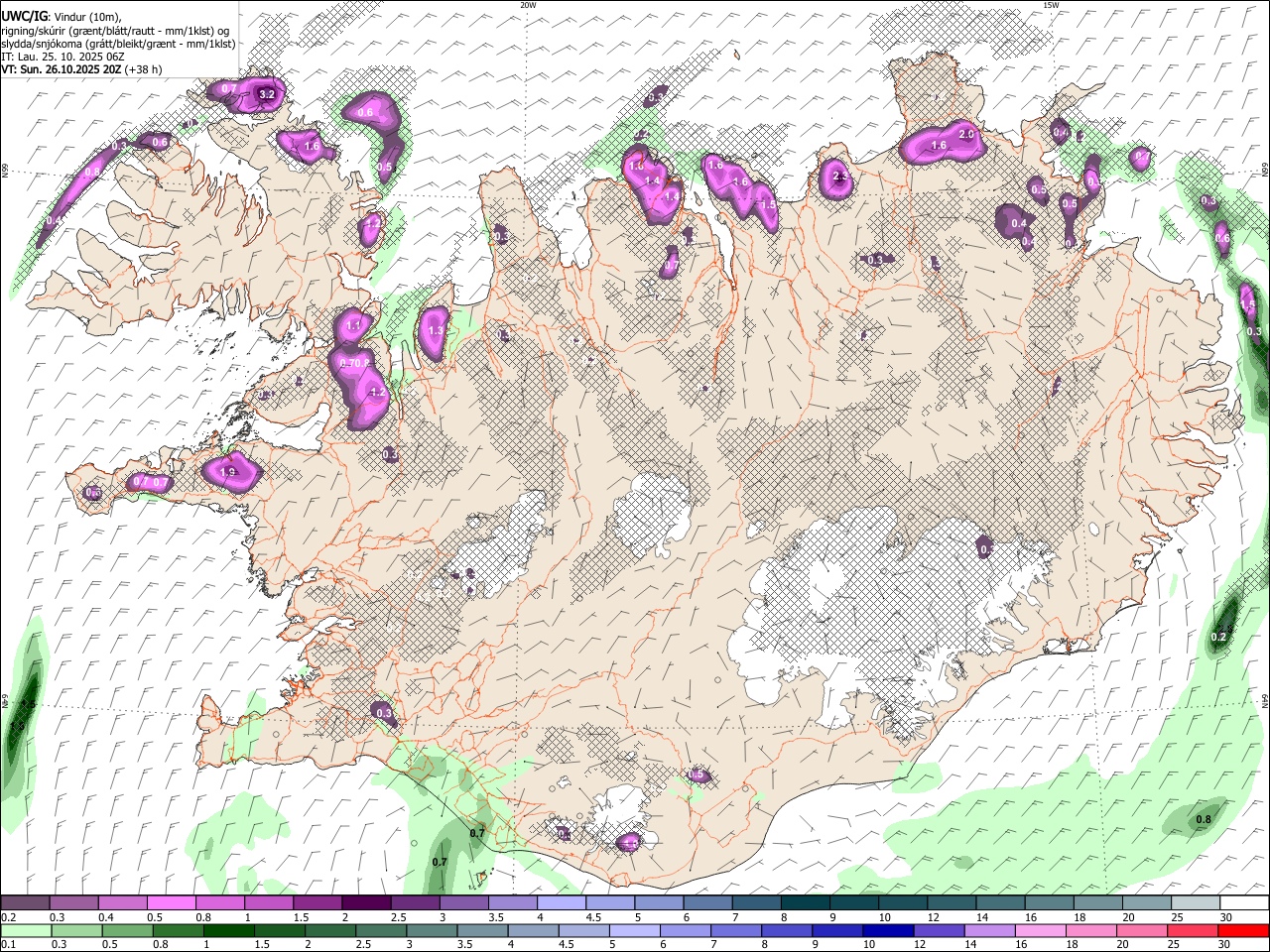Click the snow legend label '7'
Viewport: 1270px width, 952px height.
click(737, 916)
